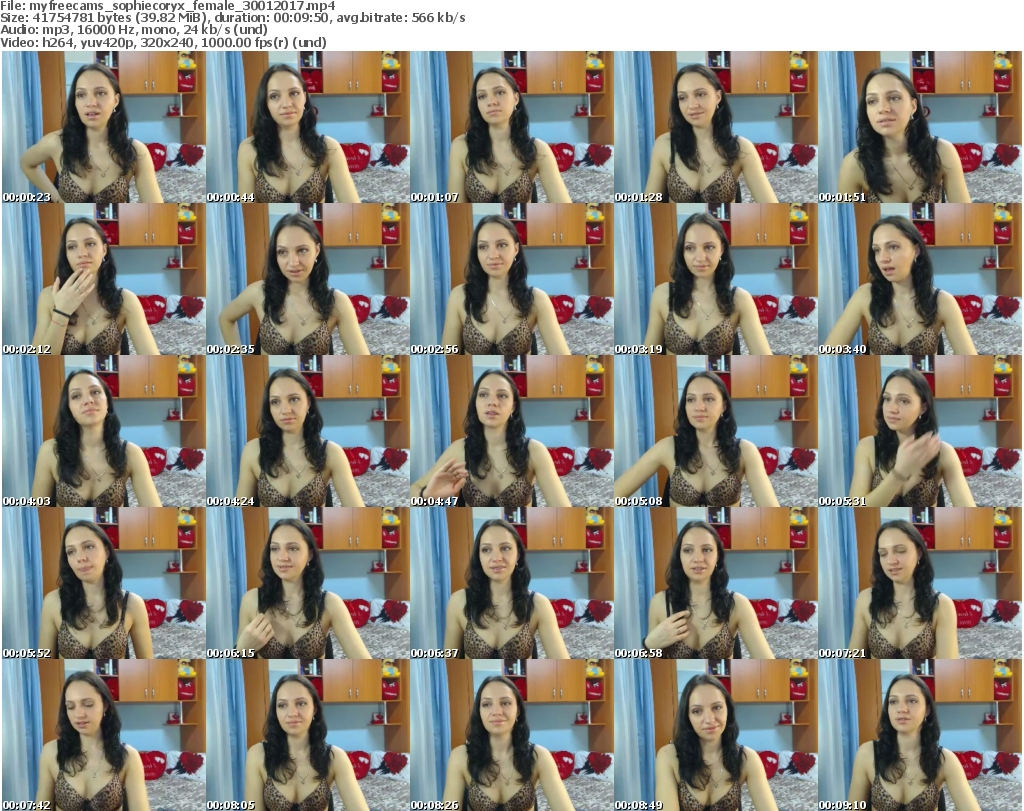Pick the frame stamped 00:05:08
The height and width of the screenshot is (811, 1024).
pyautogui.click(x=716, y=431)
